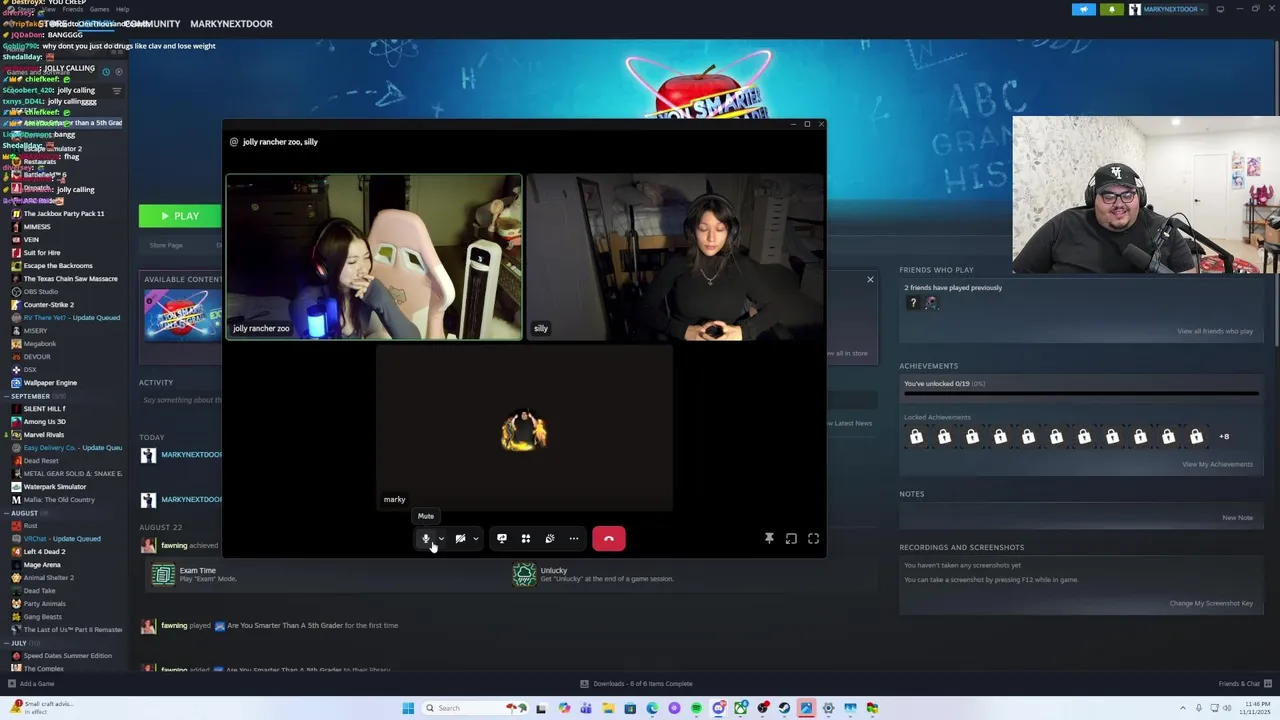Viewport: 1280px width, 720px height.
Task: Select Gang Beasts in library list
Action: point(42,616)
